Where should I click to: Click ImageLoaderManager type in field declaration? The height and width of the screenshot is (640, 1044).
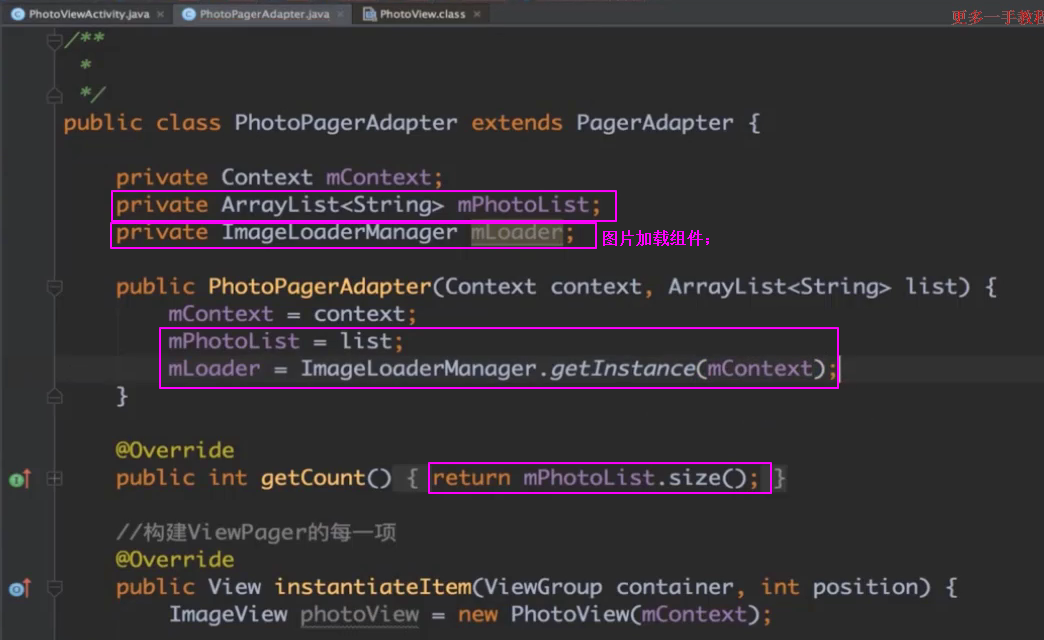point(339,232)
